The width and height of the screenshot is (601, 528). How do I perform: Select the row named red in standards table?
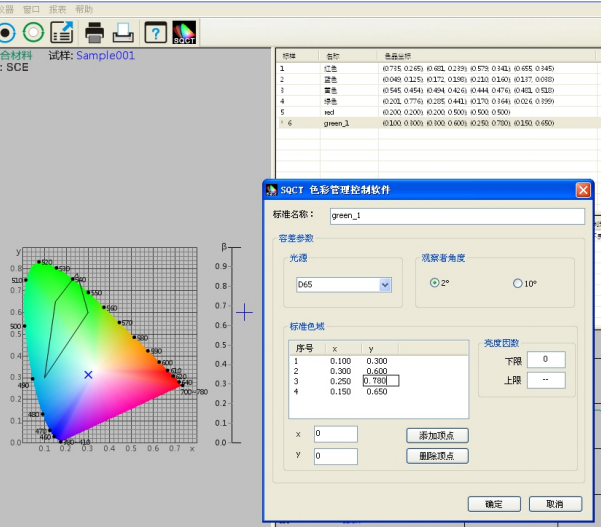coord(330,113)
